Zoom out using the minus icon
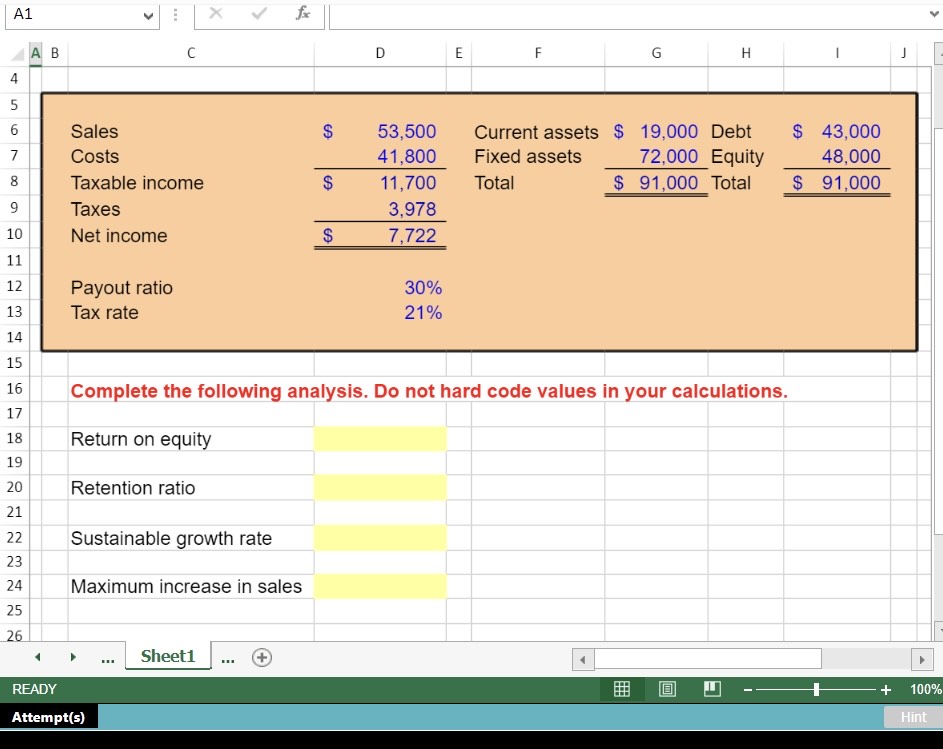Screen dimensions: 943x749 pos(745,689)
